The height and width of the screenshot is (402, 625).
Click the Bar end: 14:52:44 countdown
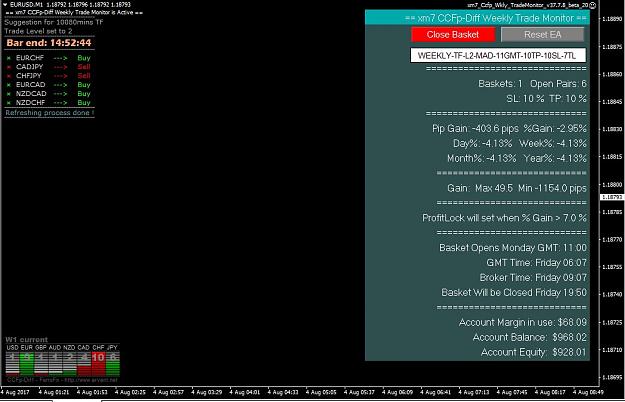click(x=49, y=43)
